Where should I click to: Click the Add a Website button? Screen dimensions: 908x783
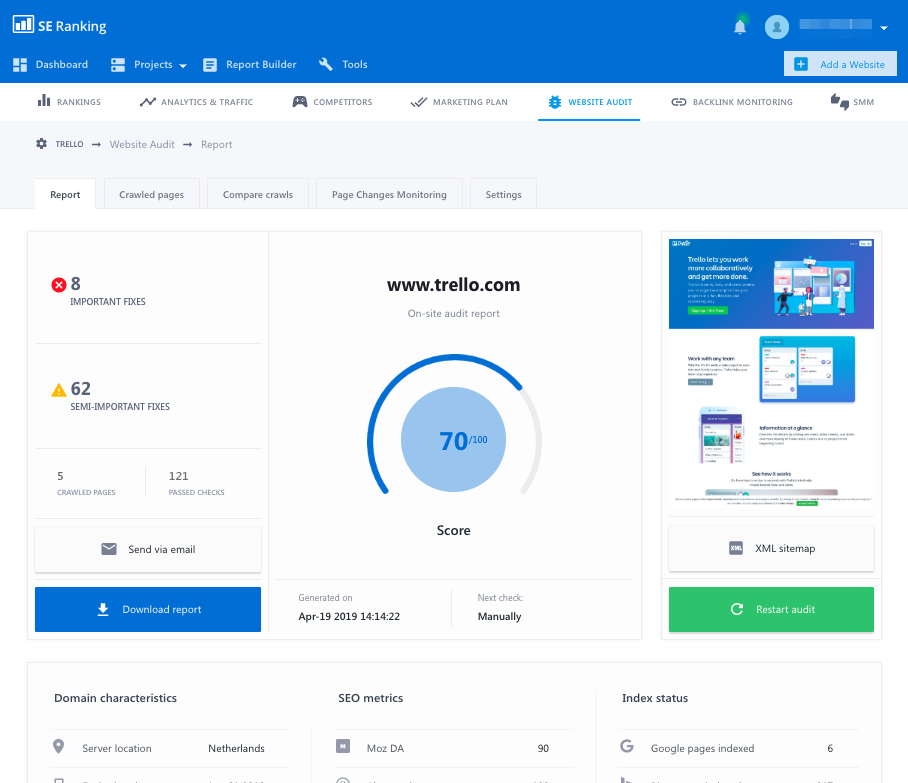pyautogui.click(x=840, y=64)
